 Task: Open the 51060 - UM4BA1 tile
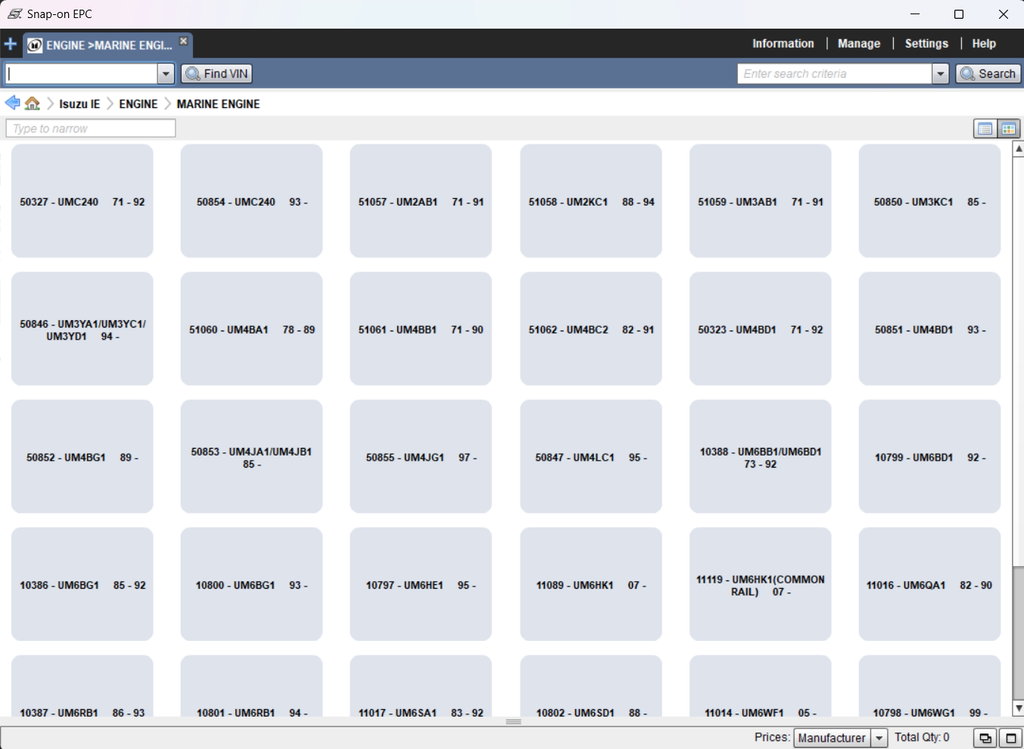251,329
